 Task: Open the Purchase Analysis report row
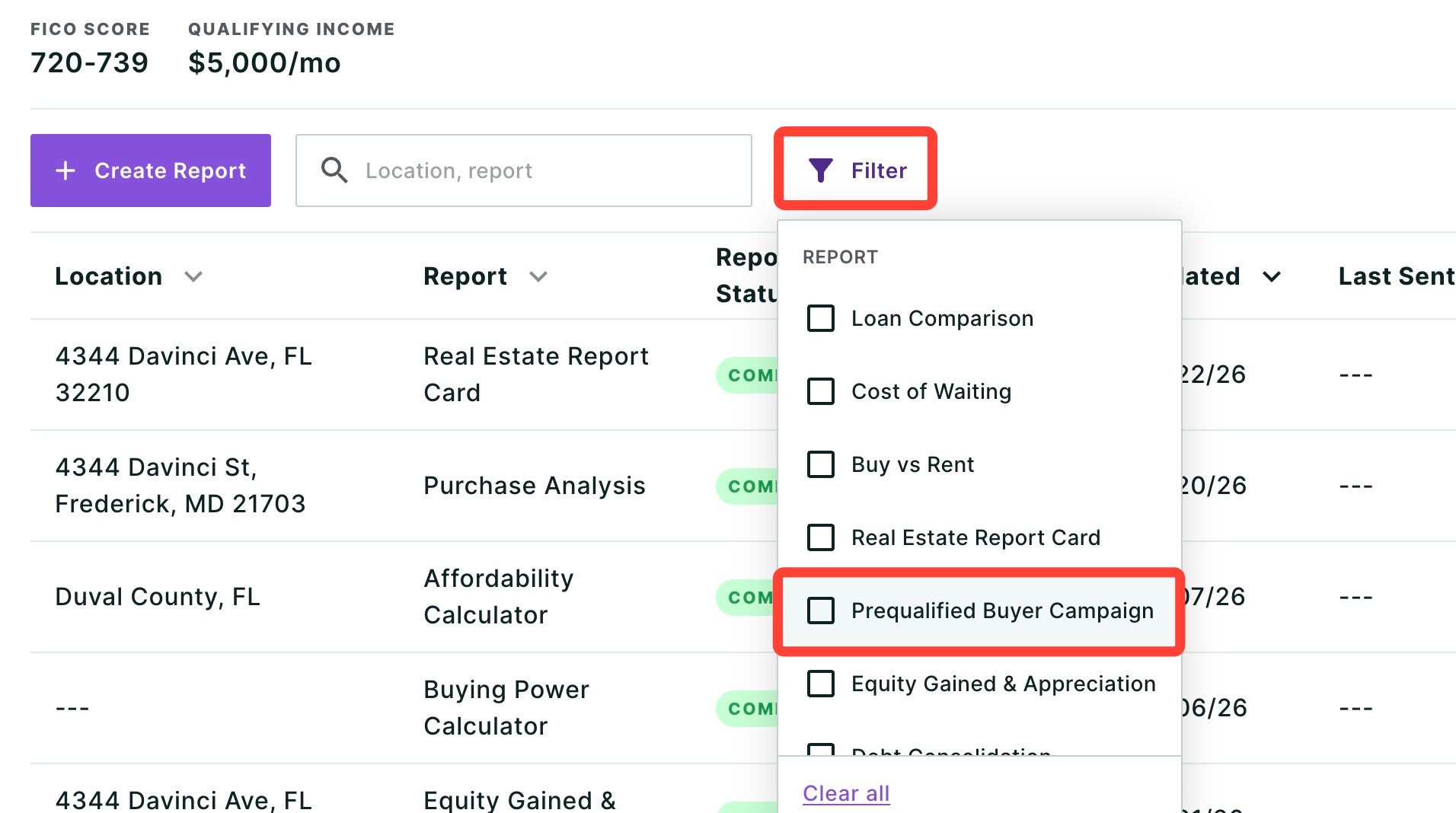(404, 486)
